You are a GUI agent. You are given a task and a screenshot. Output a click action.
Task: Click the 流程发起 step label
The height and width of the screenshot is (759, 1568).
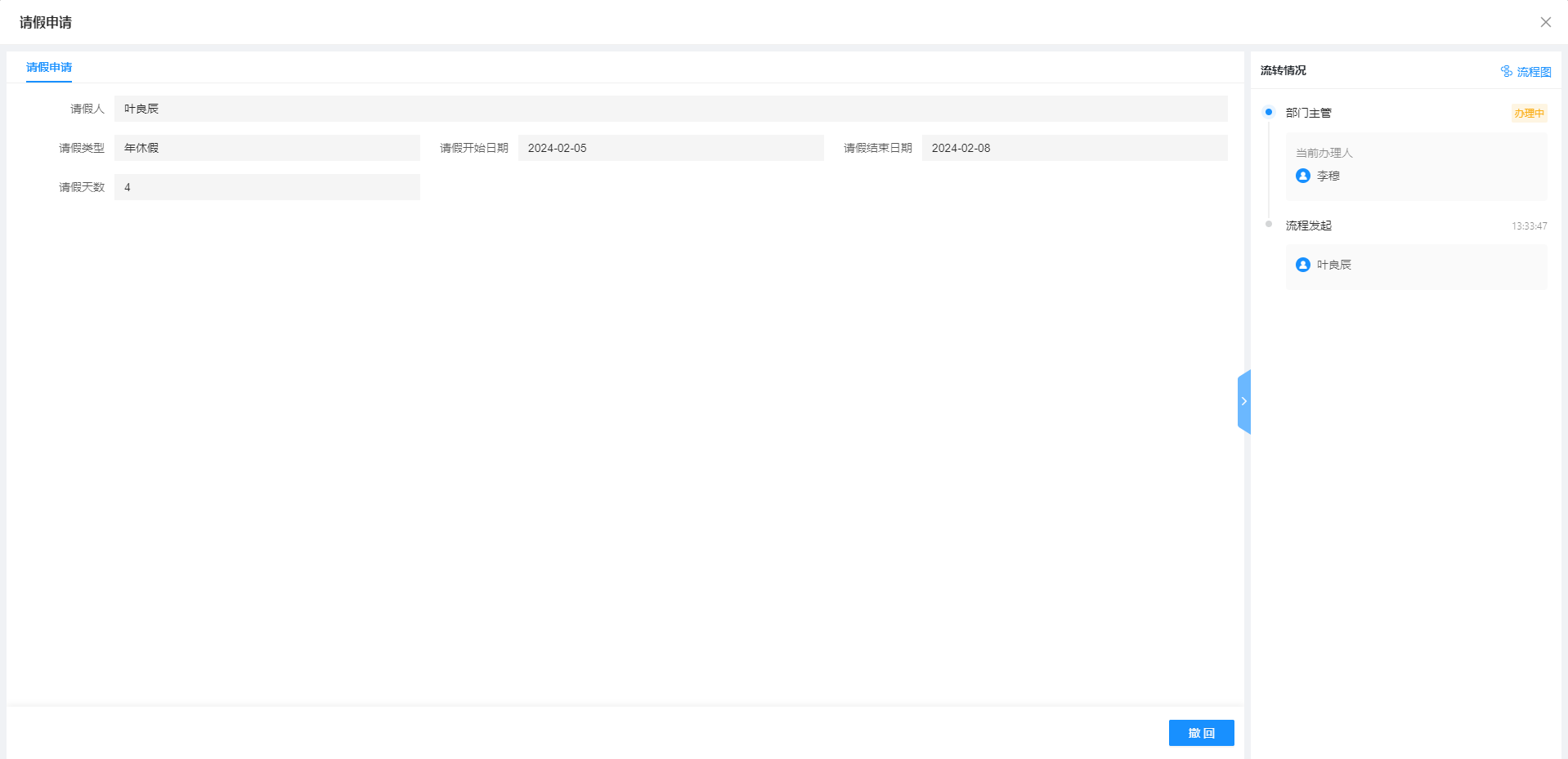[1308, 225]
